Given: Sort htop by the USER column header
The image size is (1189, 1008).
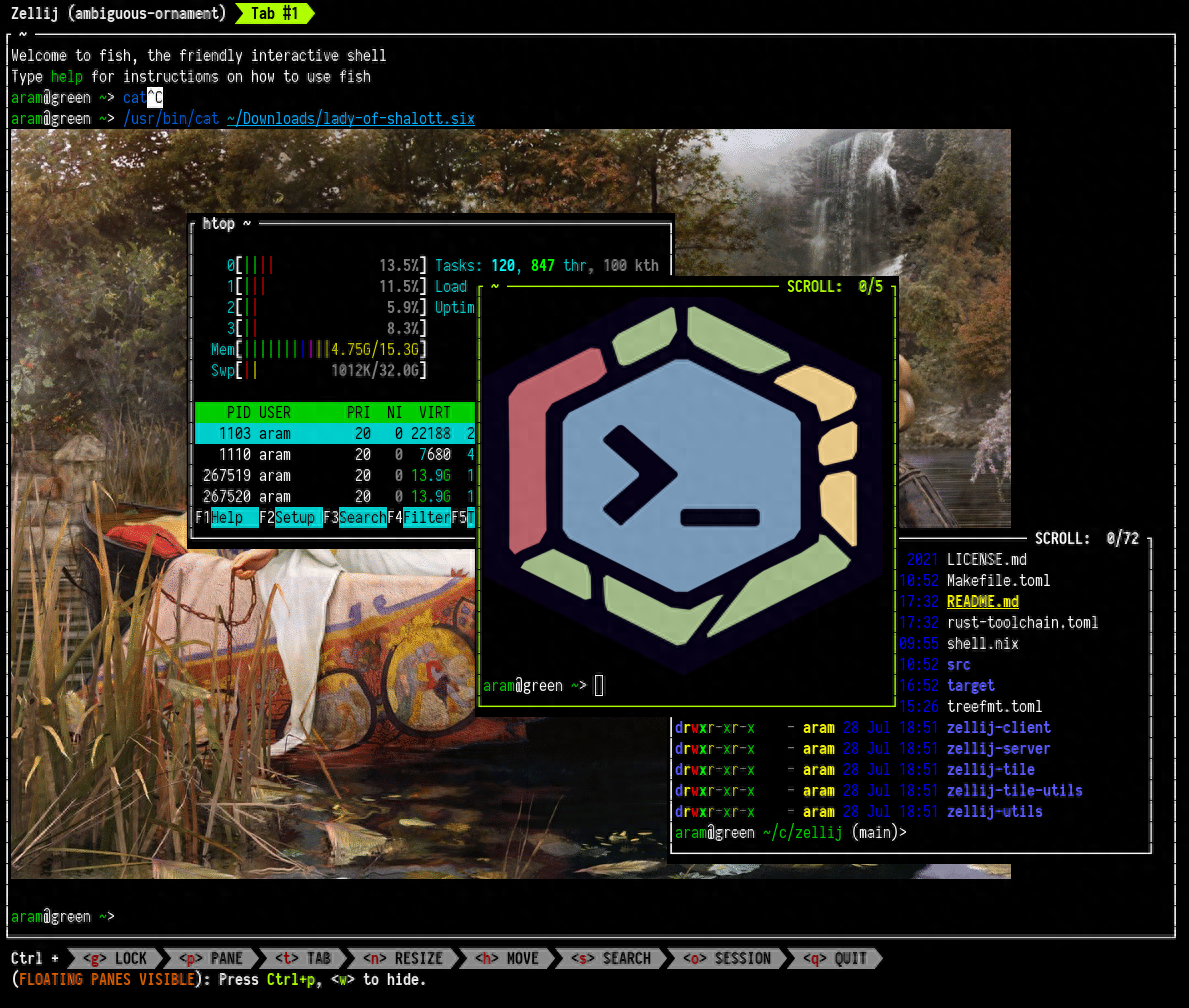Looking at the screenshot, I should click(275, 413).
